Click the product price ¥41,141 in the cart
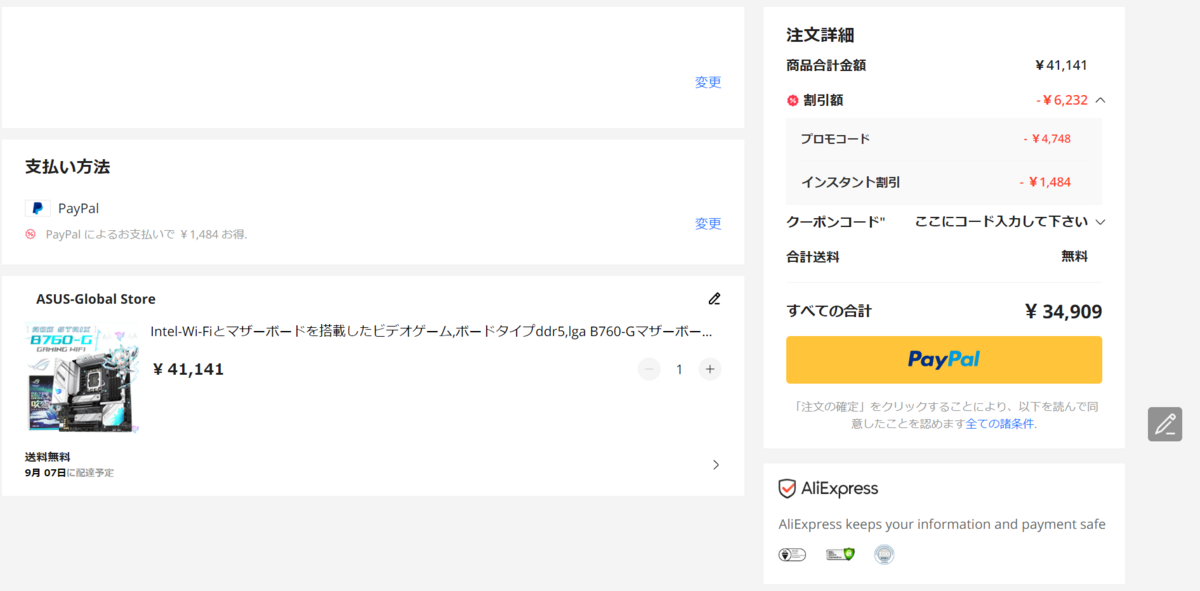 (188, 369)
